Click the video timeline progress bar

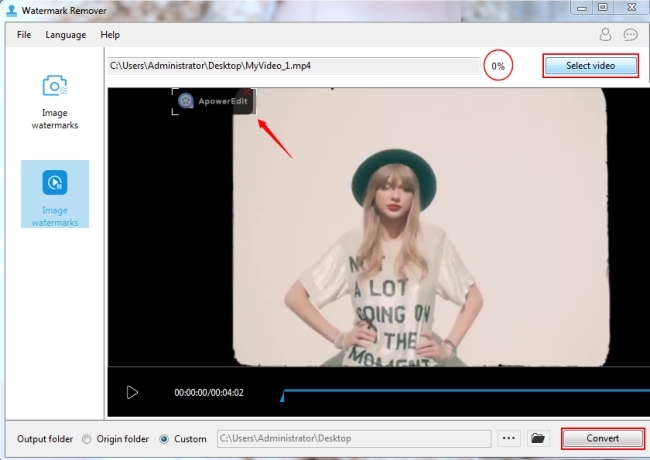click(x=460, y=391)
